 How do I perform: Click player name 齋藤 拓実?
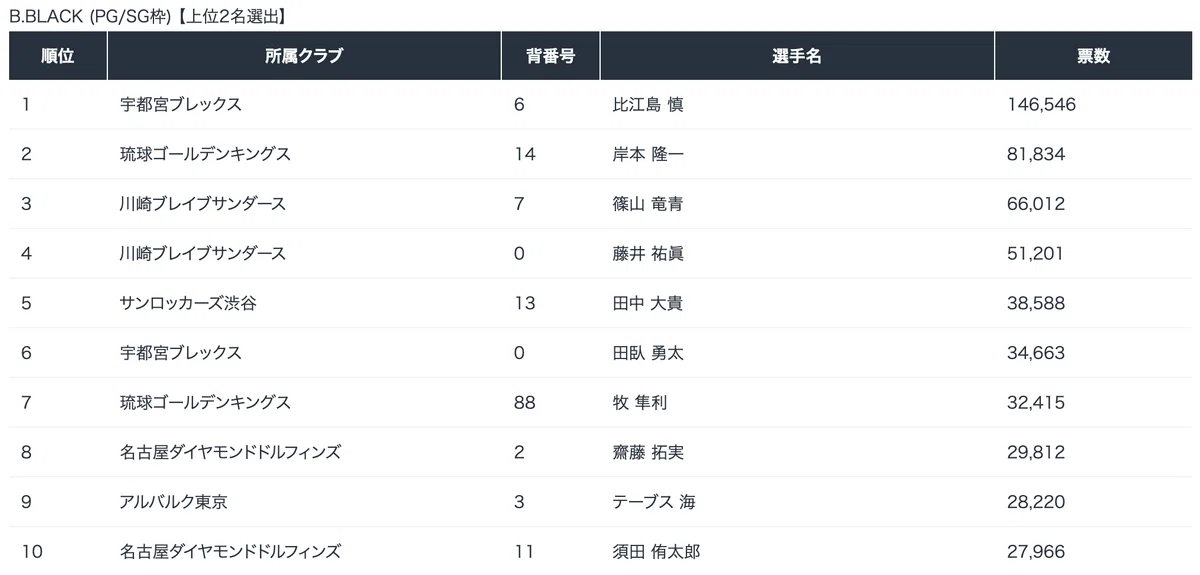648,452
